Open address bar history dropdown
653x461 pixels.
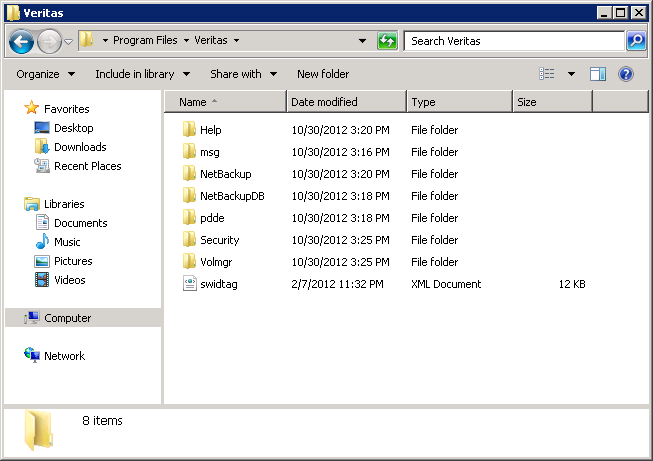(362, 41)
